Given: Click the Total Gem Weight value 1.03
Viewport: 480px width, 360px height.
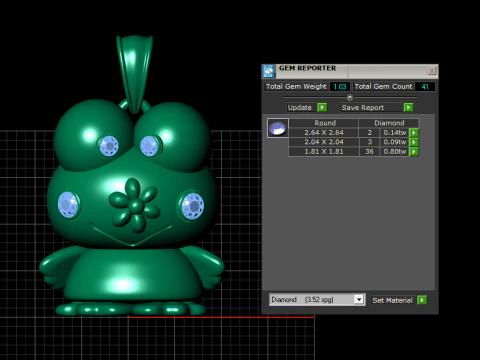Looking at the screenshot, I should 340,87.
